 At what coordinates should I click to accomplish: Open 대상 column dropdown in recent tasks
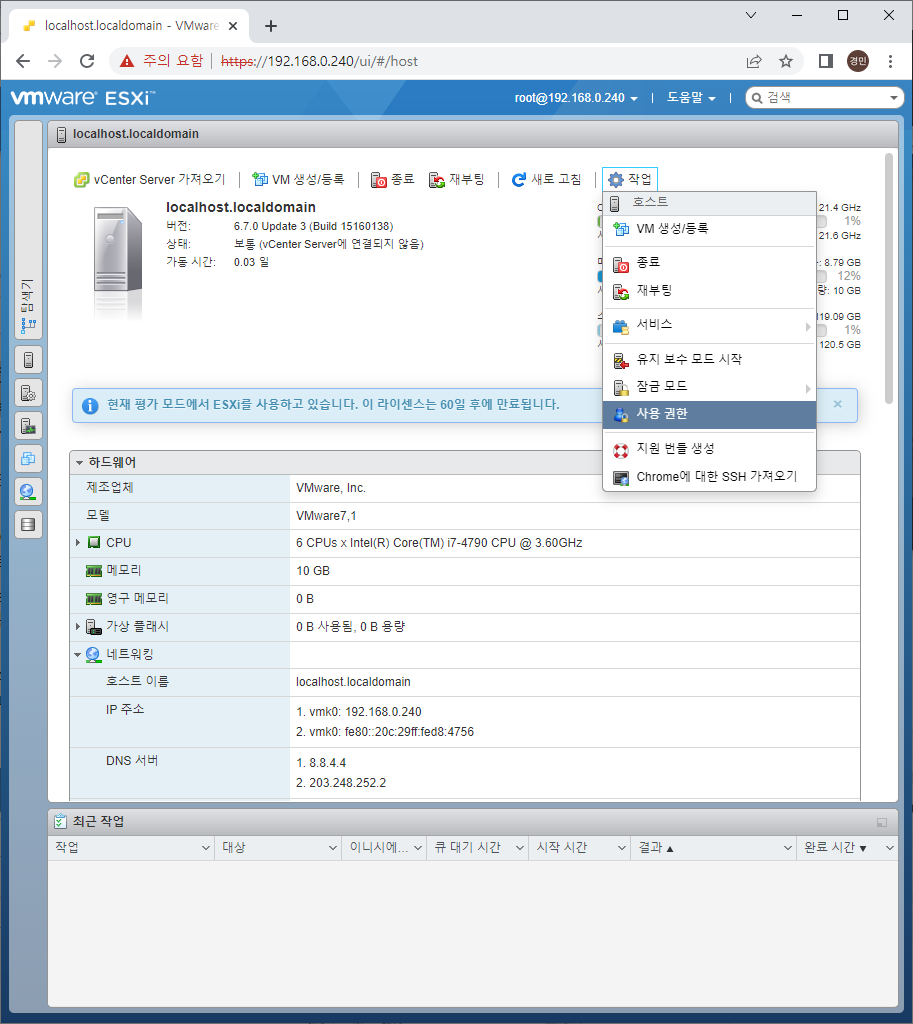[x=332, y=848]
